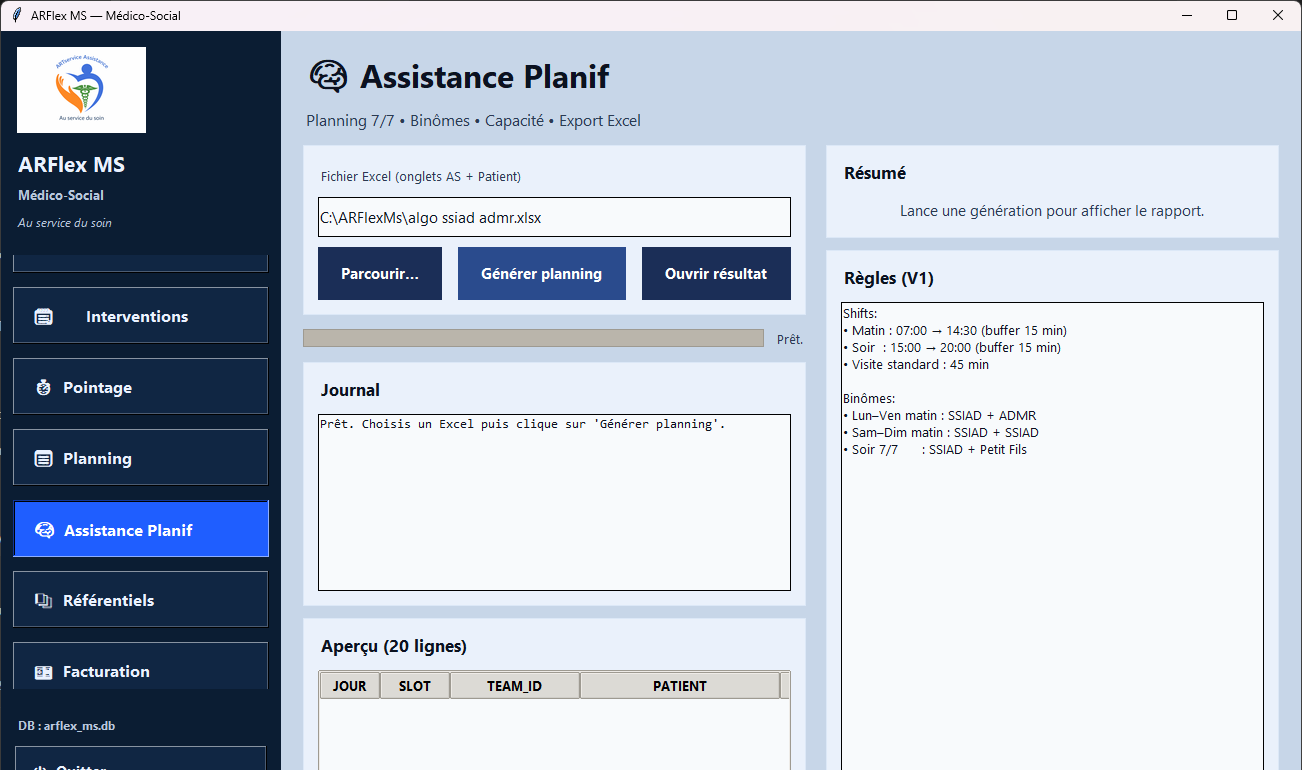Viewport: 1302px width, 770px height.
Task: Click the Excel file path input field
Action: (x=554, y=217)
